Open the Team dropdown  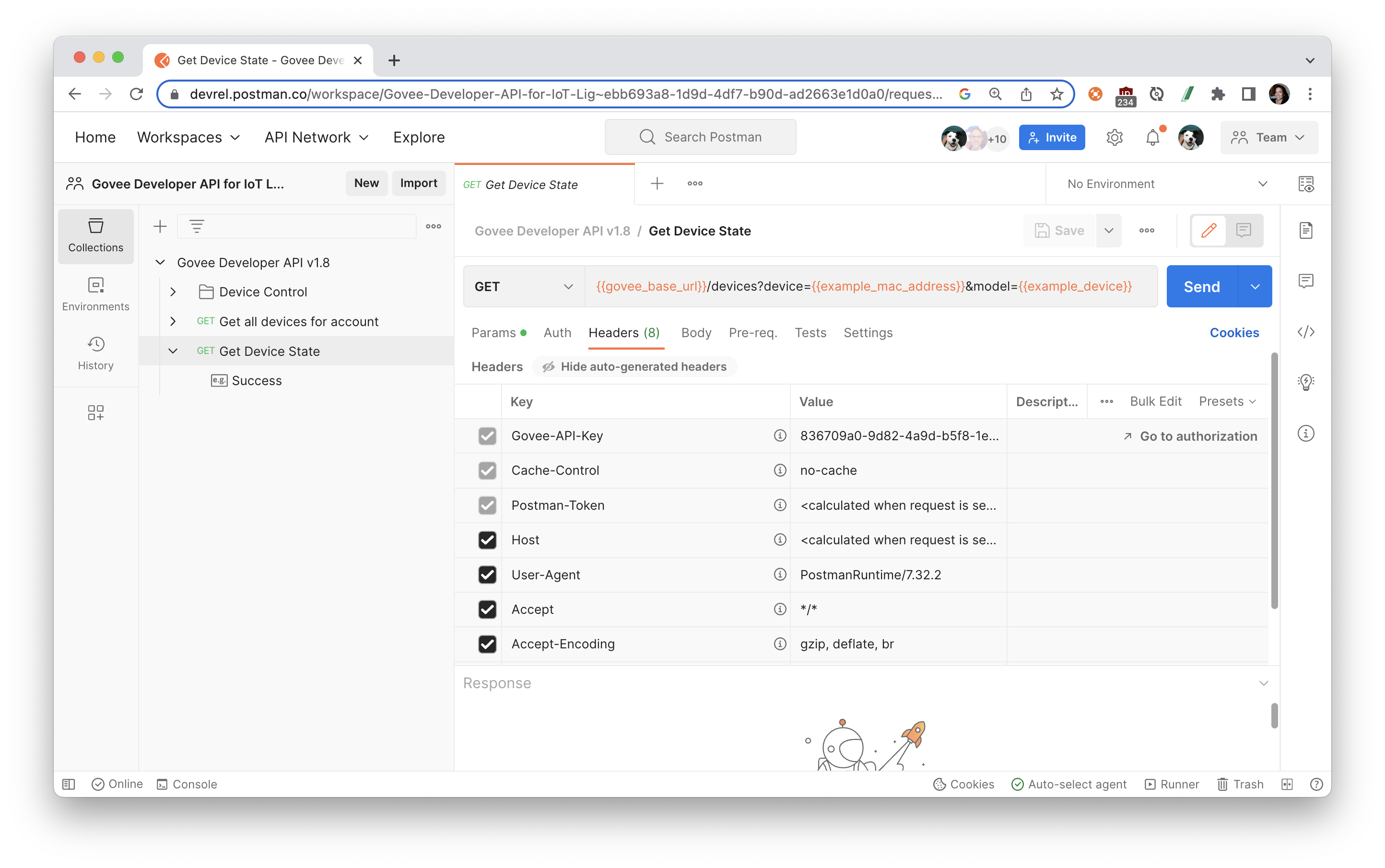(1268, 138)
